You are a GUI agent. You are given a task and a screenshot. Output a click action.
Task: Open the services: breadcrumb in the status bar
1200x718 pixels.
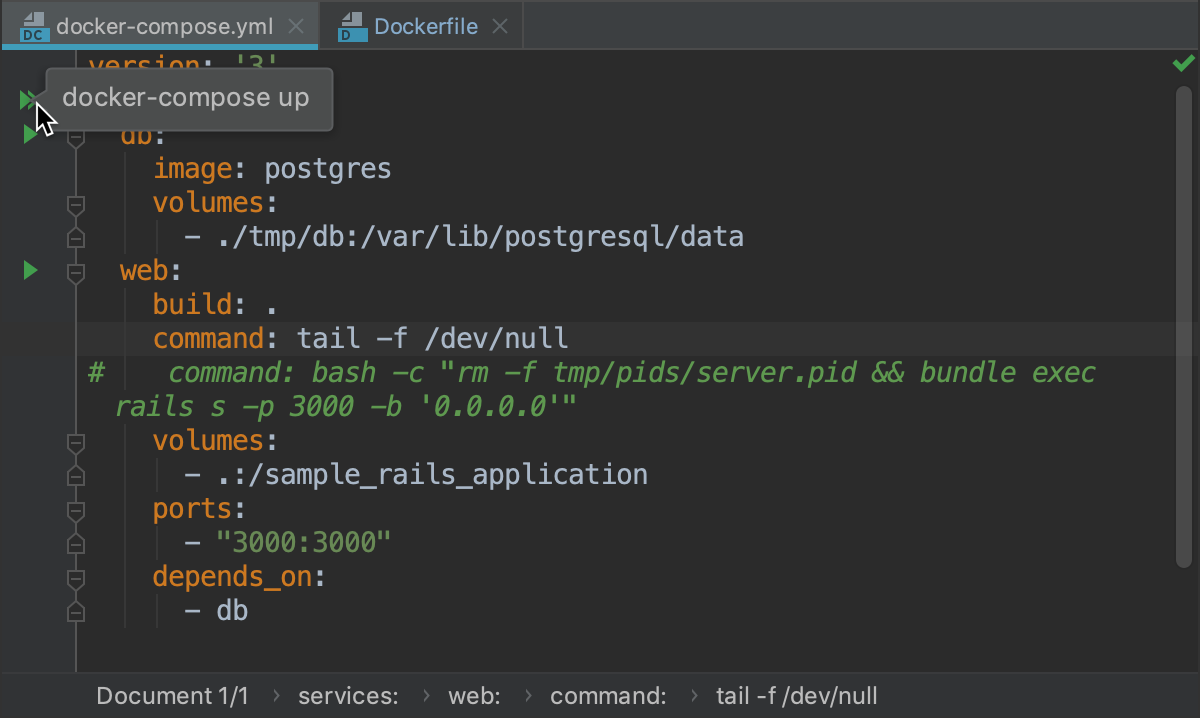tap(347, 695)
